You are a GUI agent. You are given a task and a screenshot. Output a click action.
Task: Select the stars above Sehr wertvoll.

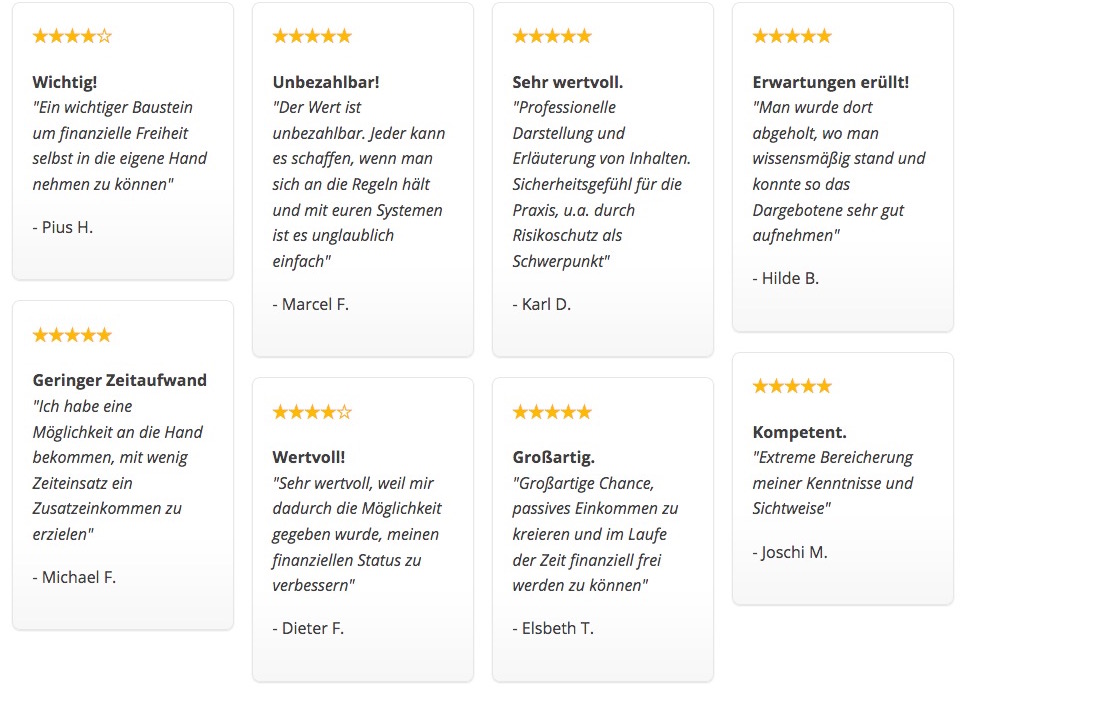552,36
